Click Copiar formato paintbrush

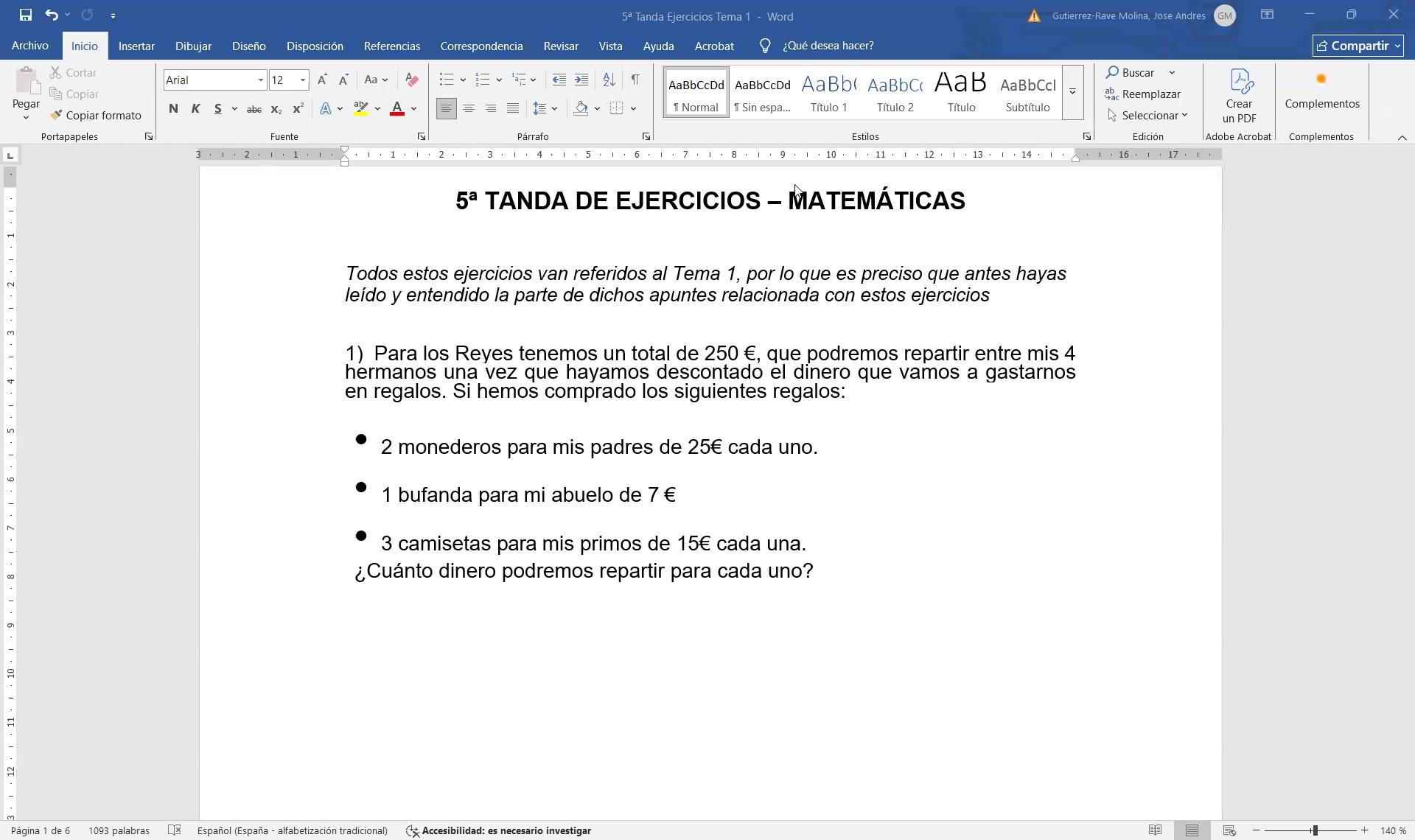coord(96,116)
